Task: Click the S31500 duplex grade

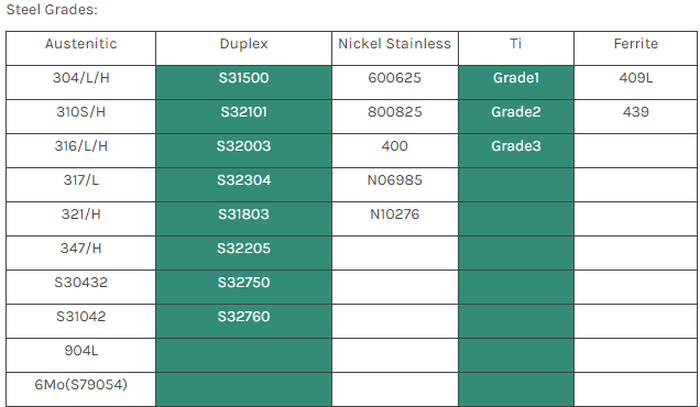Action: [x=244, y=78]
